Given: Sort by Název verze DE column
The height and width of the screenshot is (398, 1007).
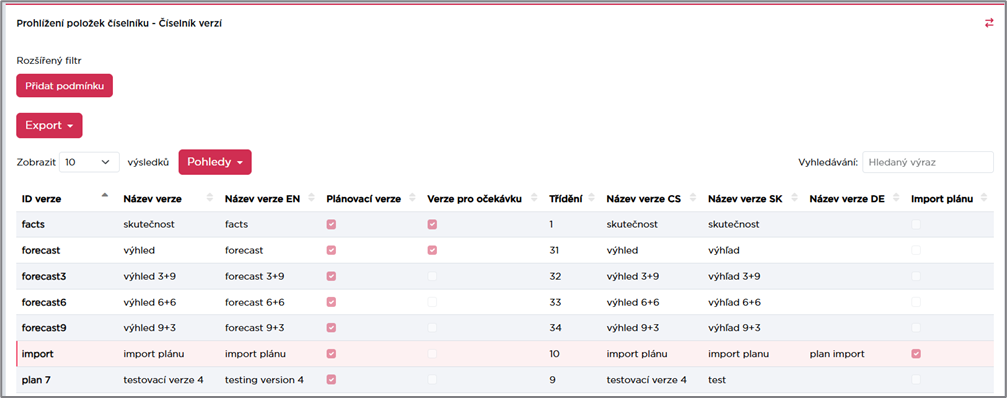Looking at the screenshot, I should pyautogui.click(x=896, y=199).
